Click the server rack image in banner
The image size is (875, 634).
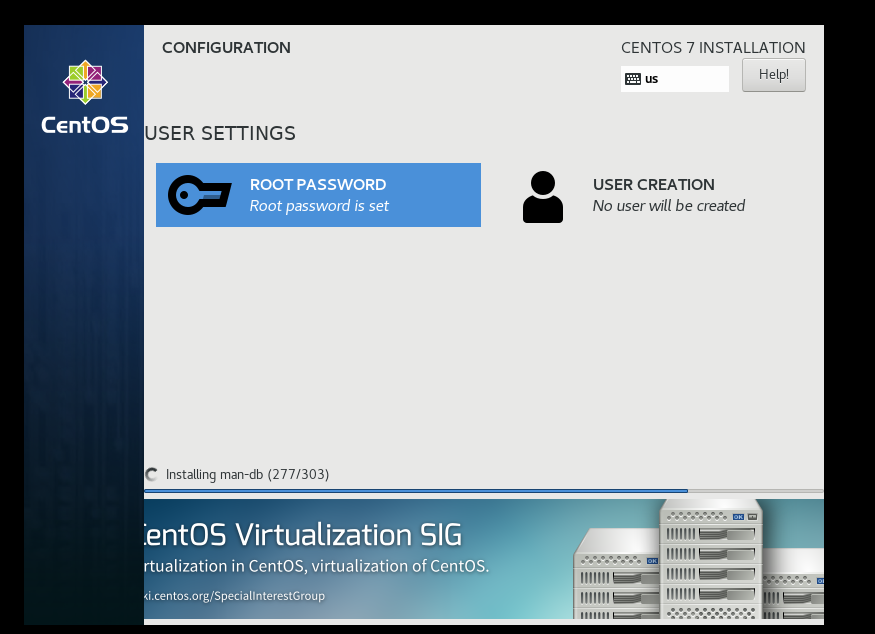click(x=699, y=559)
